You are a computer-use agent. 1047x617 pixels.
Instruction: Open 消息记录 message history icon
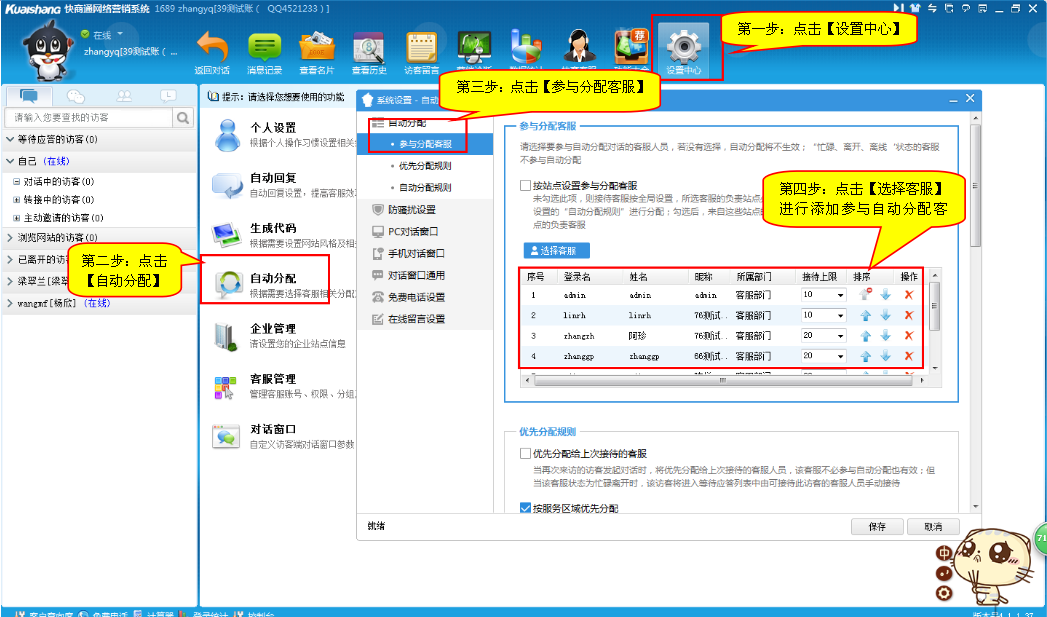pyautogui.click(x=264, y=47)
